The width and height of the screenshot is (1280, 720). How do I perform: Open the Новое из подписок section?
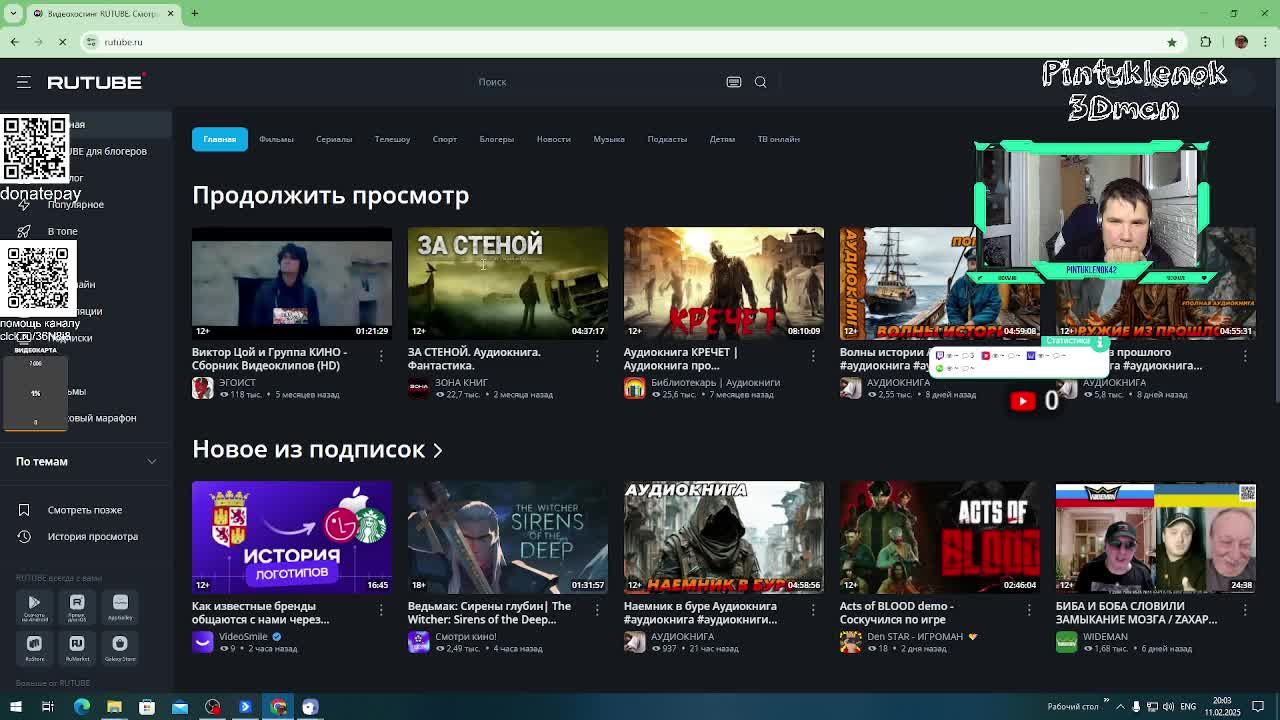pos(317,450)
